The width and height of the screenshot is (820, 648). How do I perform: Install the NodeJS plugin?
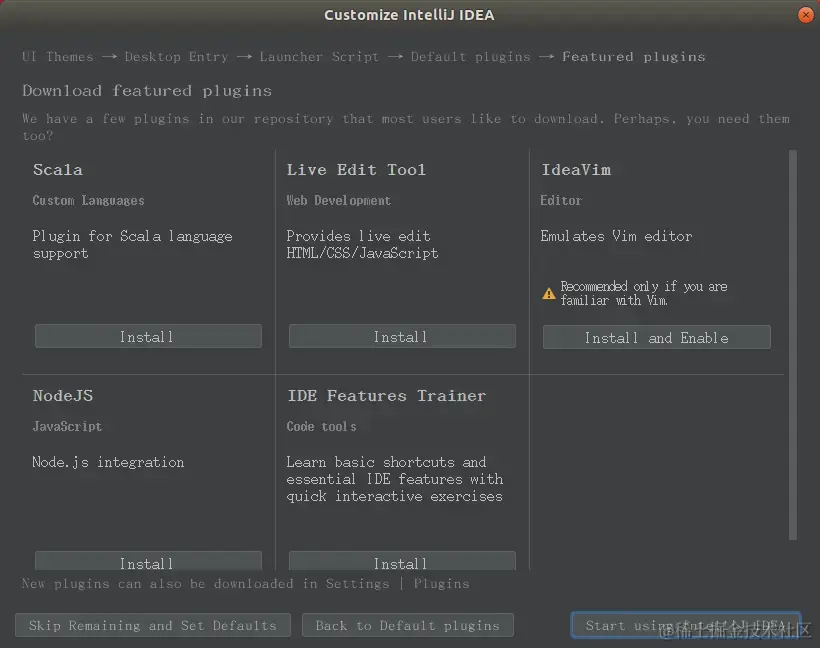click(148, 561)
